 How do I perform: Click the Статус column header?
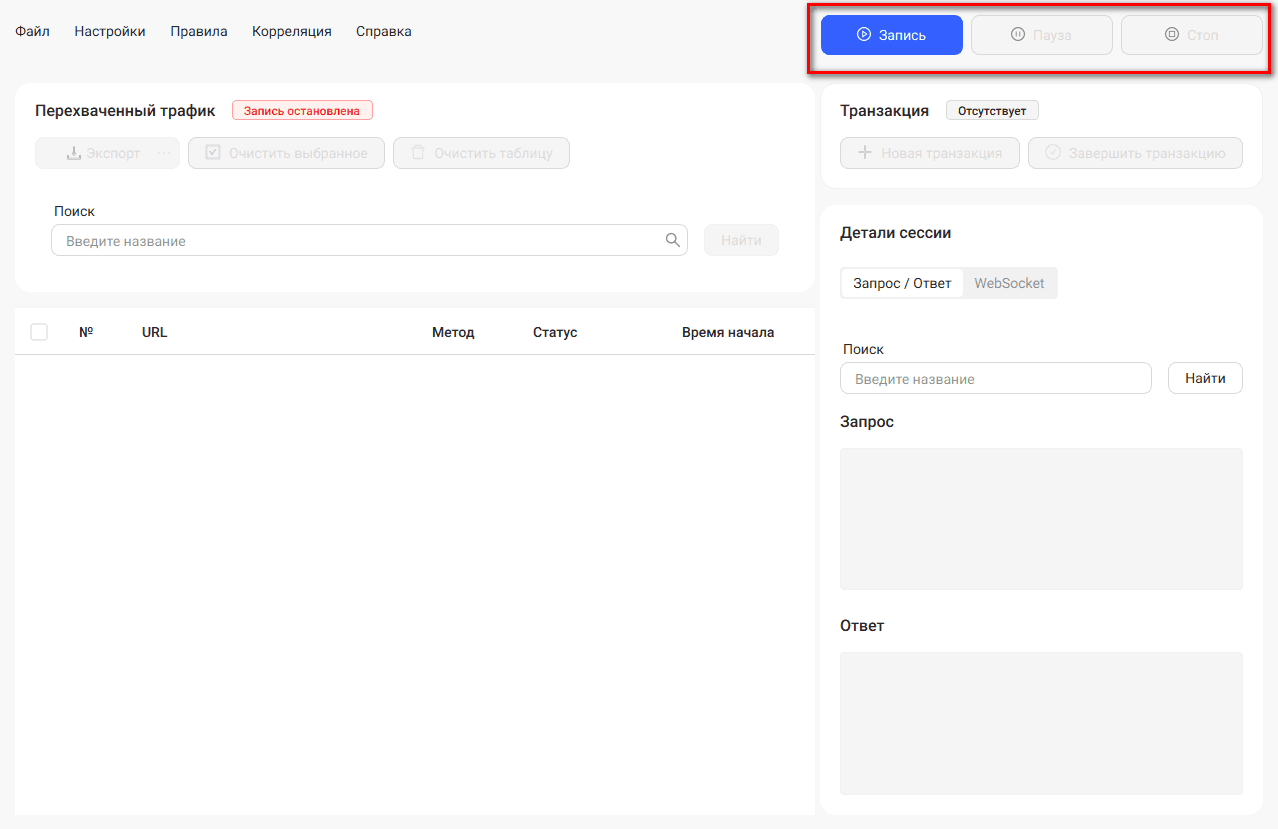tap(555, 332)
